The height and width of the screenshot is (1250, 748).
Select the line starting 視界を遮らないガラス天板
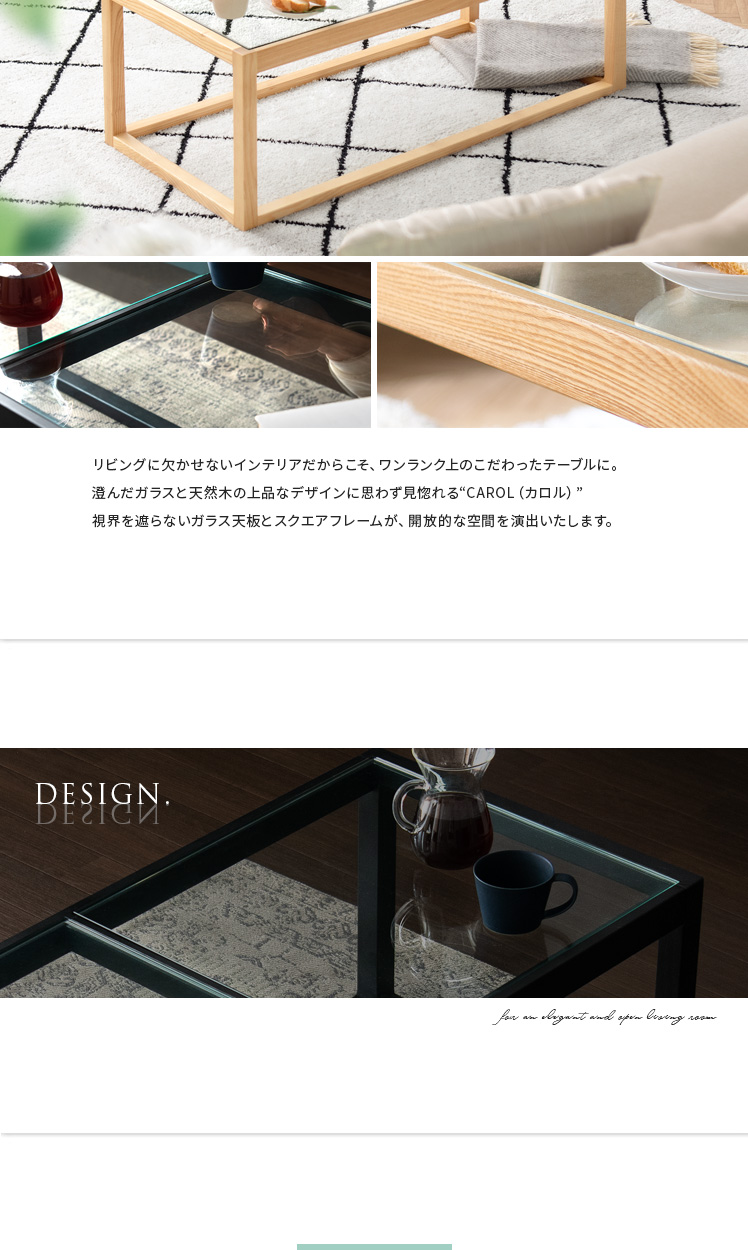tap(354, 521)
